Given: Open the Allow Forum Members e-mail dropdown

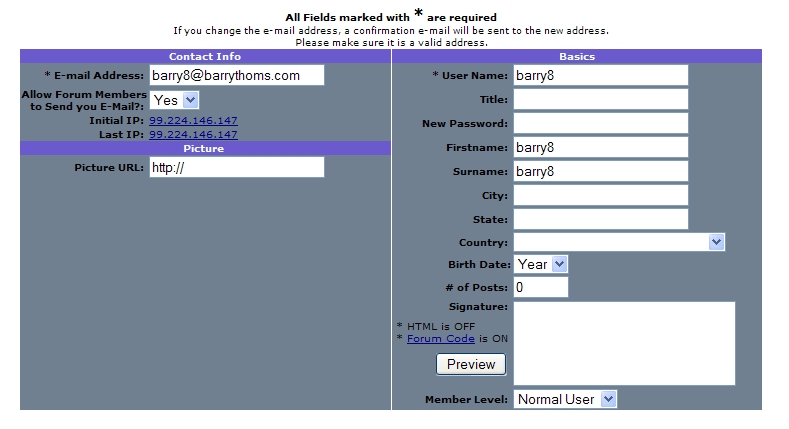Looking at the screenshot, I should pos(174,100).
